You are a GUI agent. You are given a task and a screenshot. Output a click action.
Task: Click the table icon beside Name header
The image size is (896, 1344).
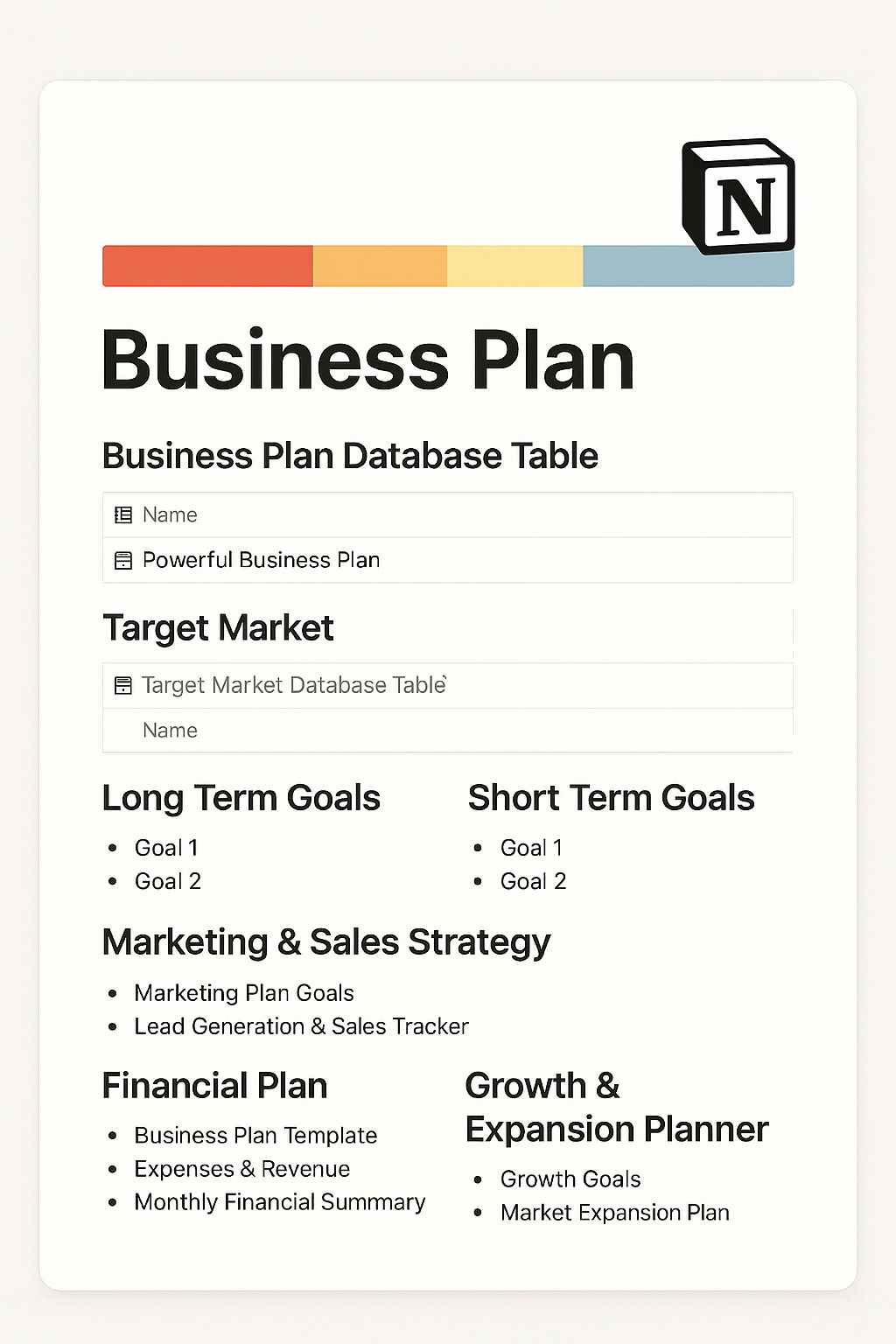tap(123, 515)
